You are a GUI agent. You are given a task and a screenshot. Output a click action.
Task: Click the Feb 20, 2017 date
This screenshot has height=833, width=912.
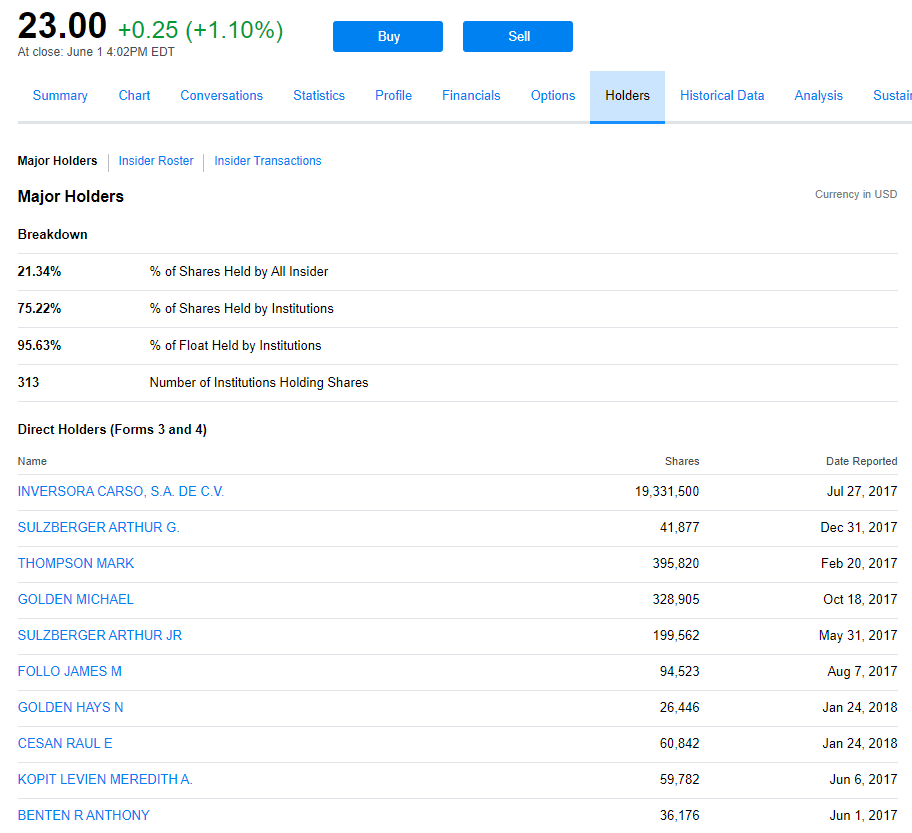click(859, 564)
